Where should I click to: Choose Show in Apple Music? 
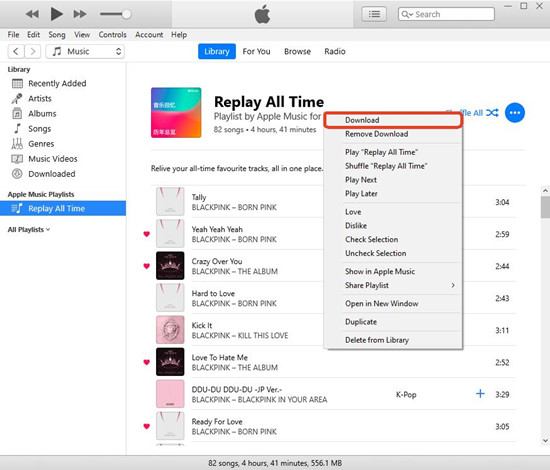[393, 271]
